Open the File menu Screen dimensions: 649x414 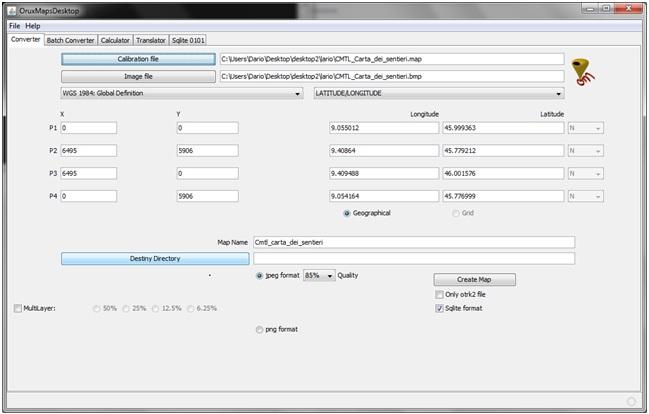pos(14,26)
